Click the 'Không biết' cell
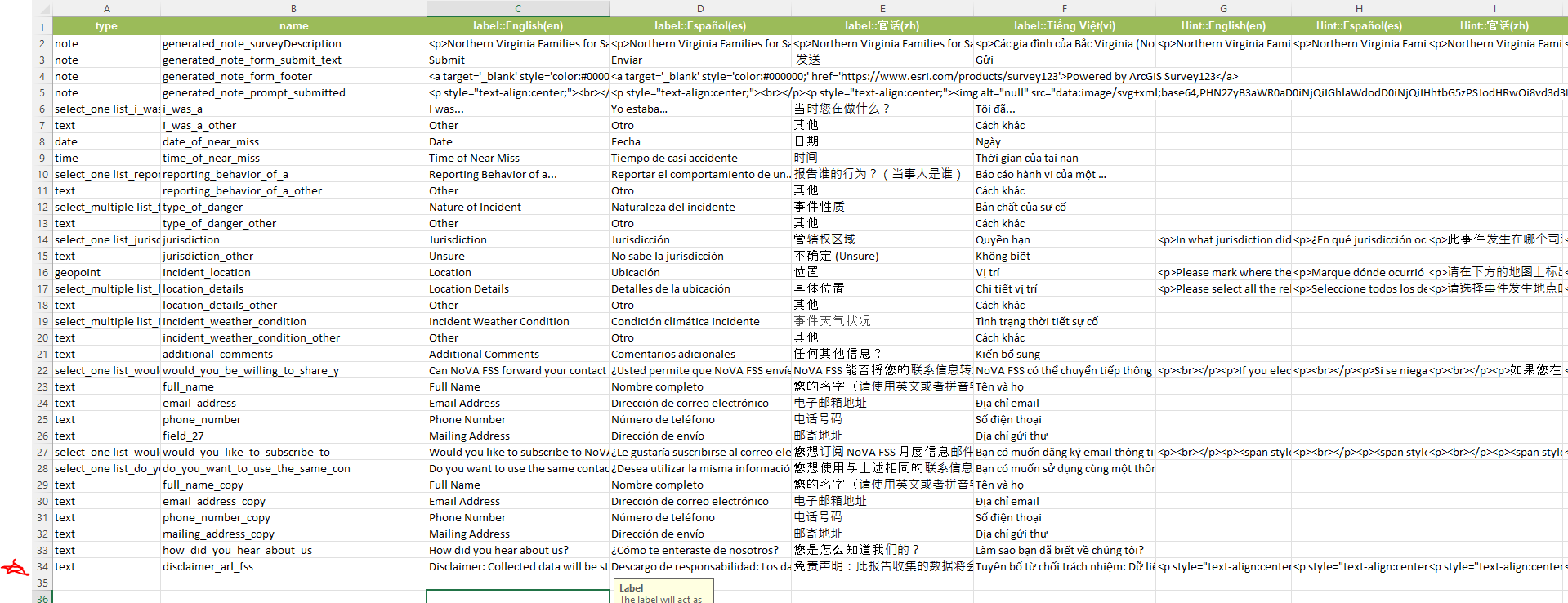 coord(1064,256)
